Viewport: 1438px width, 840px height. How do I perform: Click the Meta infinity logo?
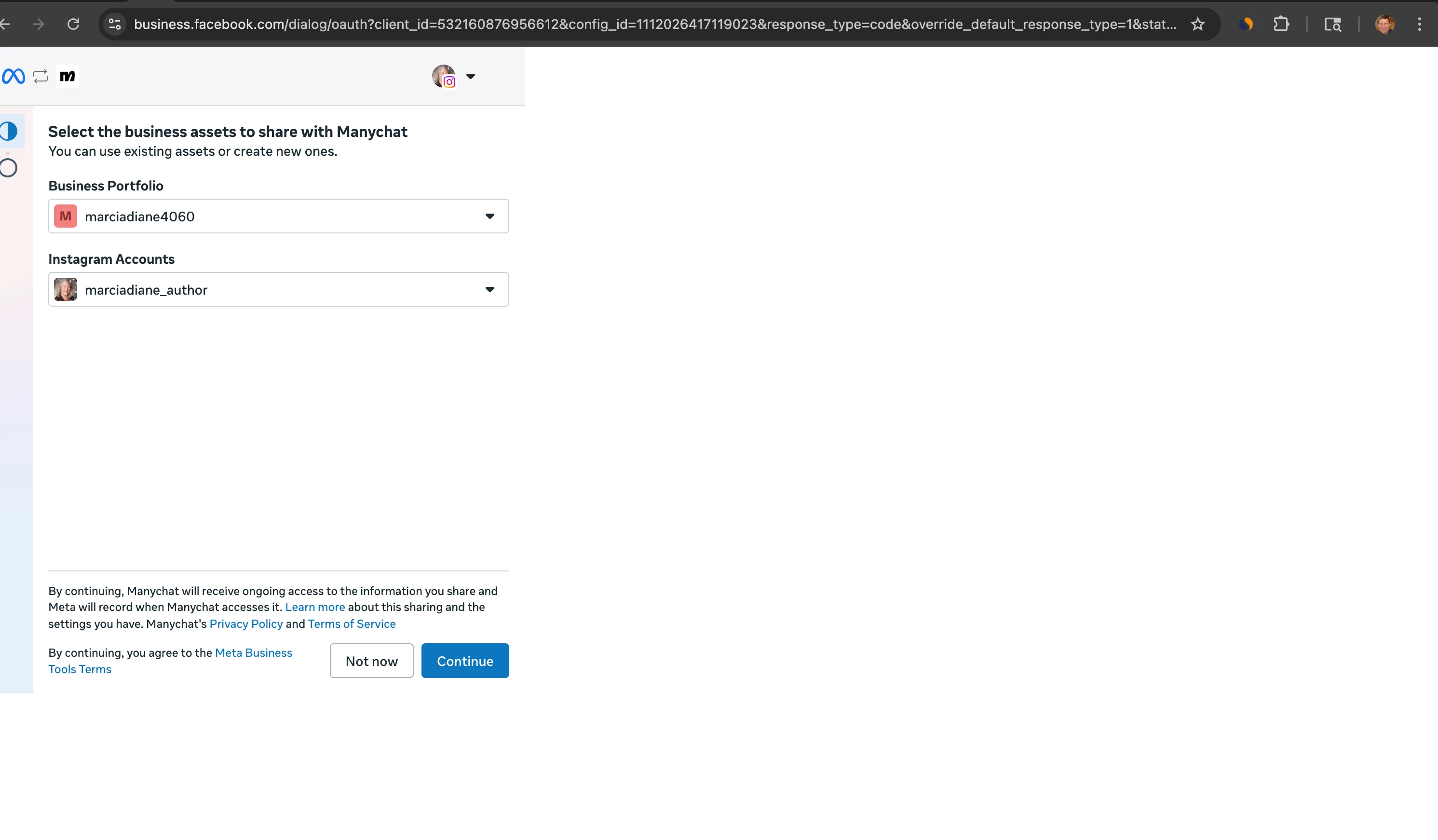(x=13, y=76)
